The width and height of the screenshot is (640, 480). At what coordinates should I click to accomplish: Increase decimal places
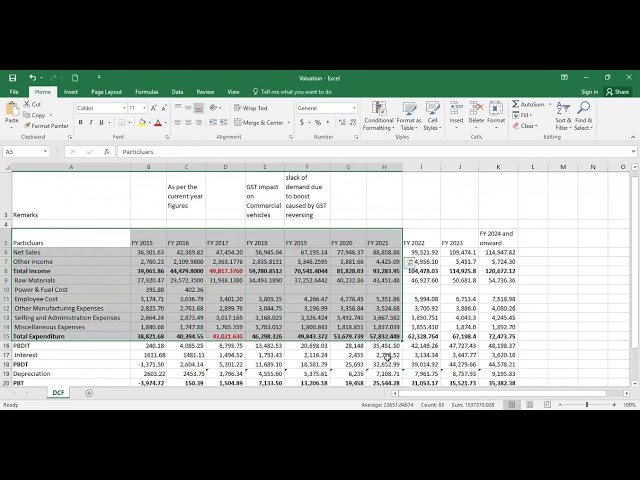(x=342, y=122)
